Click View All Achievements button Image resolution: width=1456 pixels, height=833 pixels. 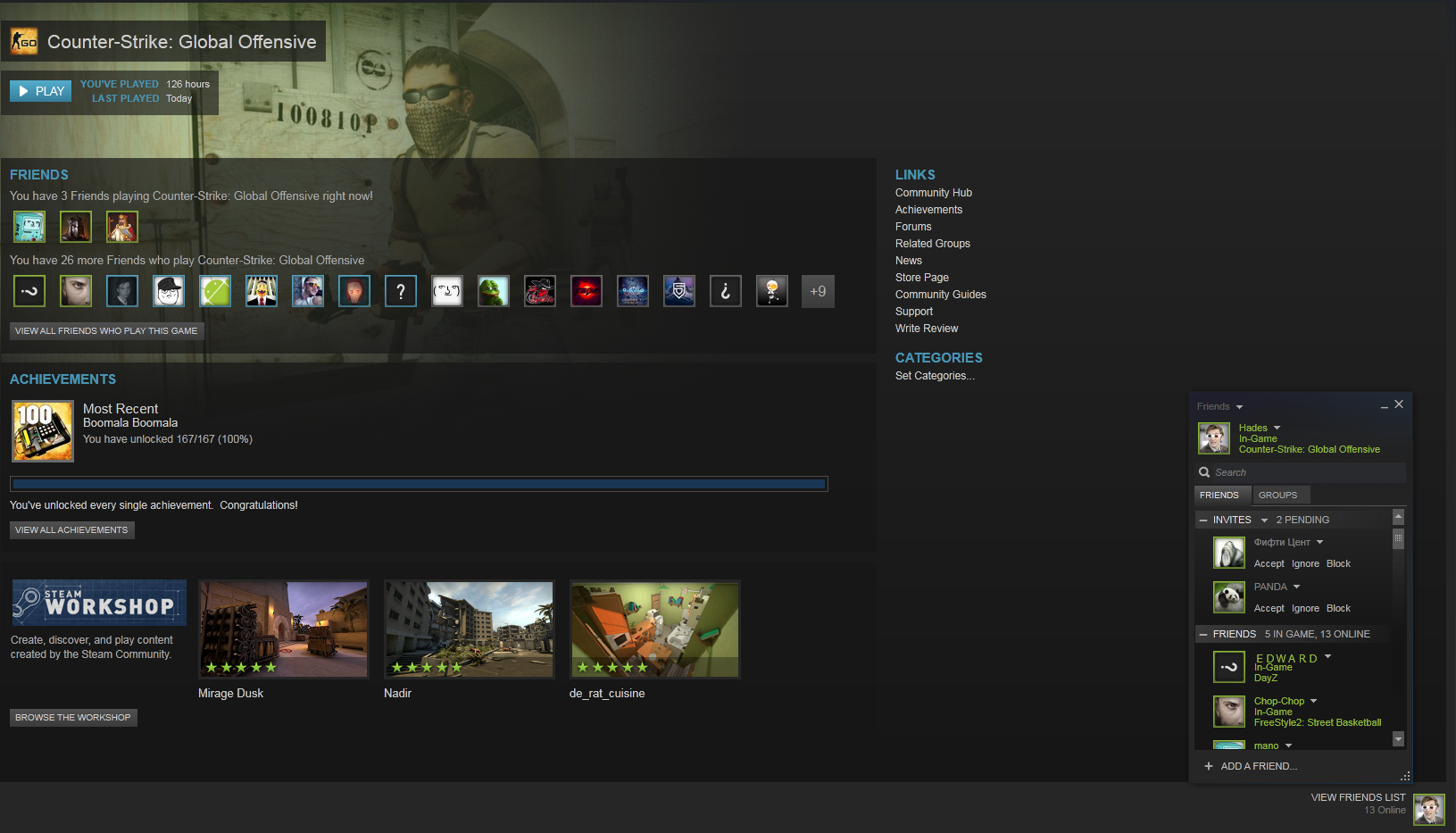point(72,529)
